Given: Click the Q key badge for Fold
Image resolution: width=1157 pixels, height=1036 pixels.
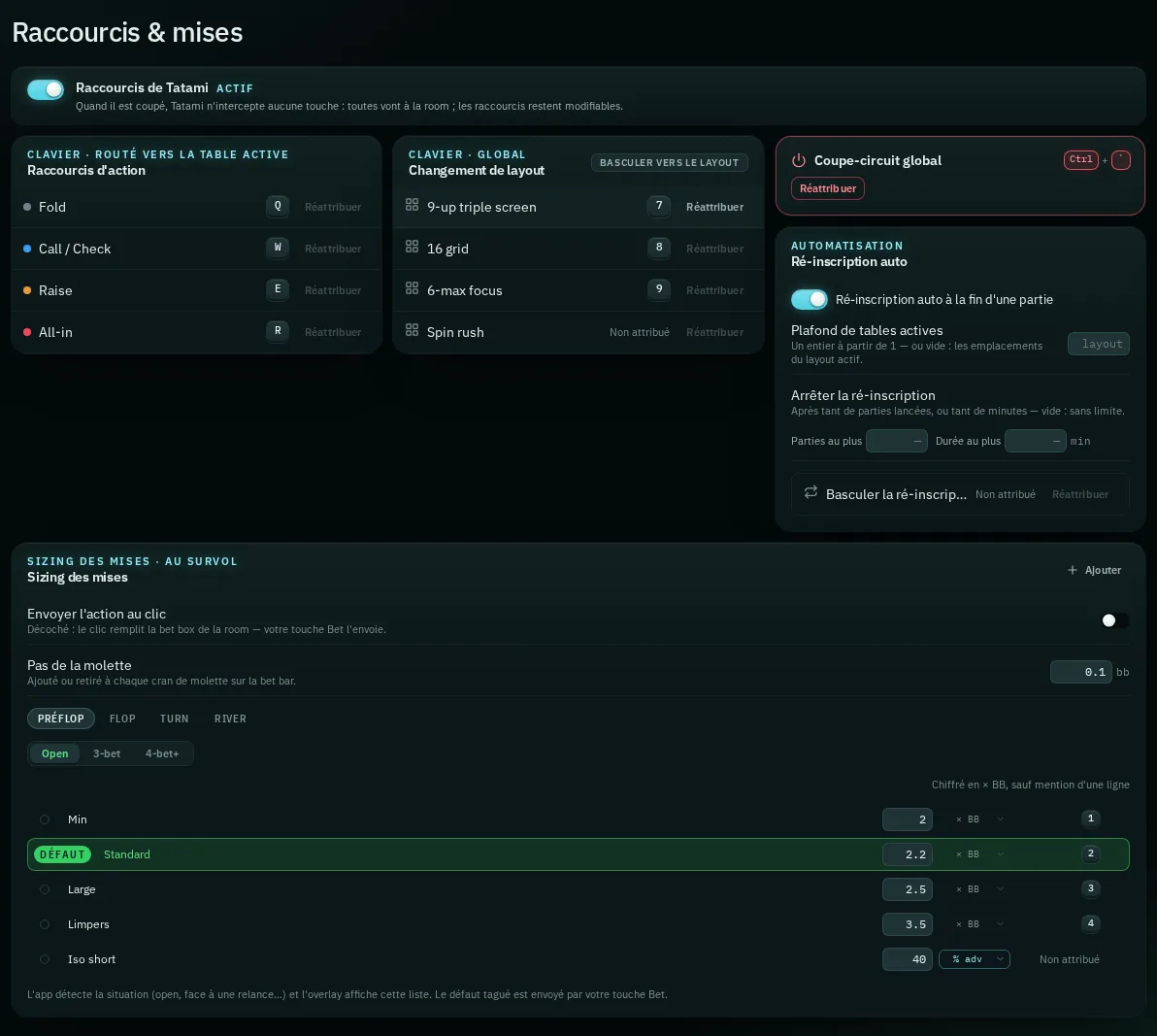Looking at the screenshot, I should coord(278,206).
